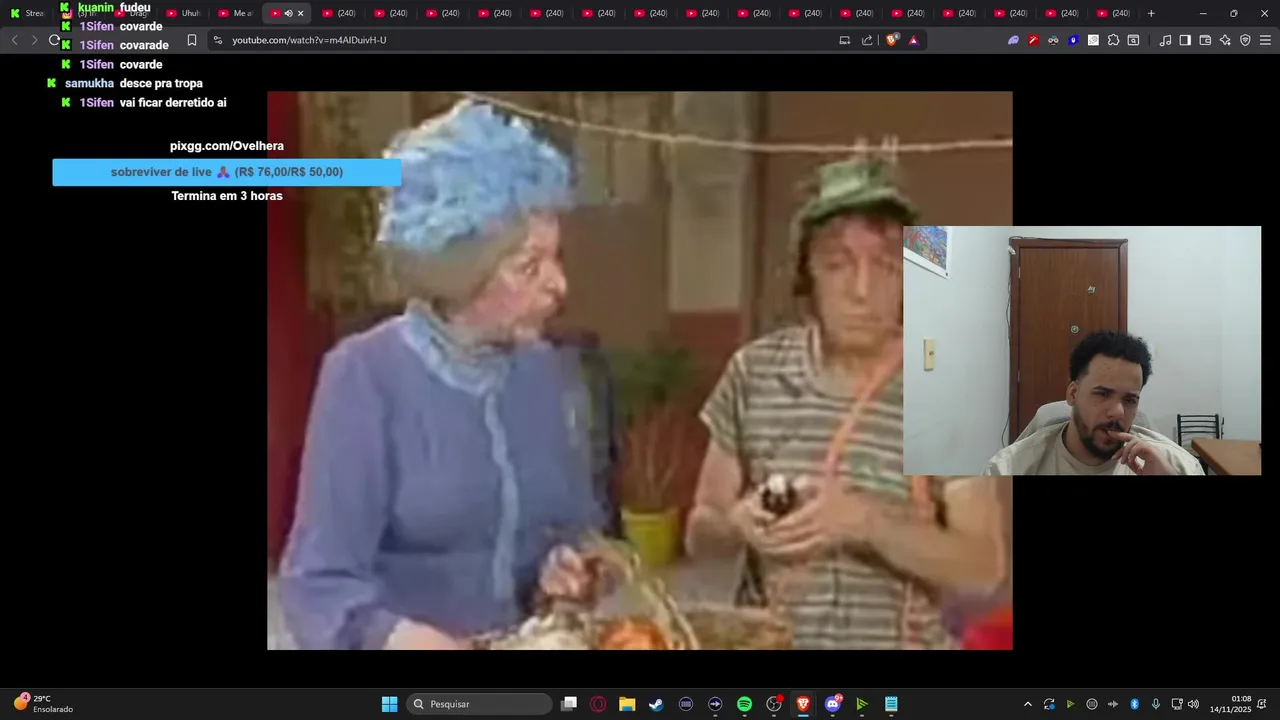The height and width of the screenshot is (720, 1280).
Task: Open the Extensions puzzle-piece icon
Action: click(1113, 40)
